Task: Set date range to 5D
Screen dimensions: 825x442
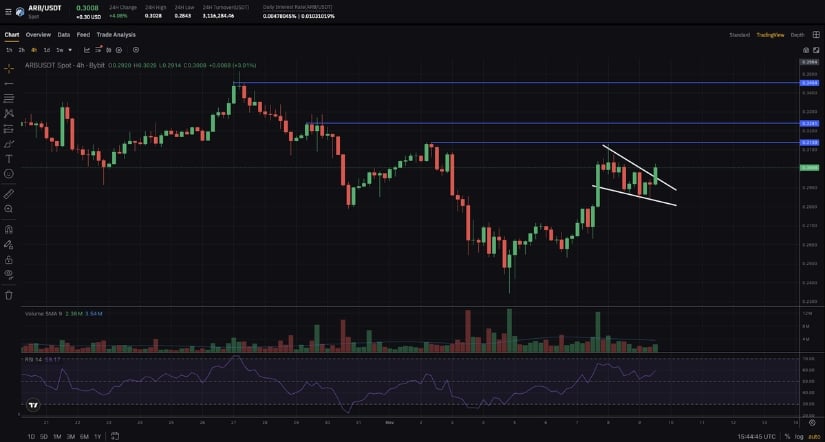Action: (x=44, y=436)
